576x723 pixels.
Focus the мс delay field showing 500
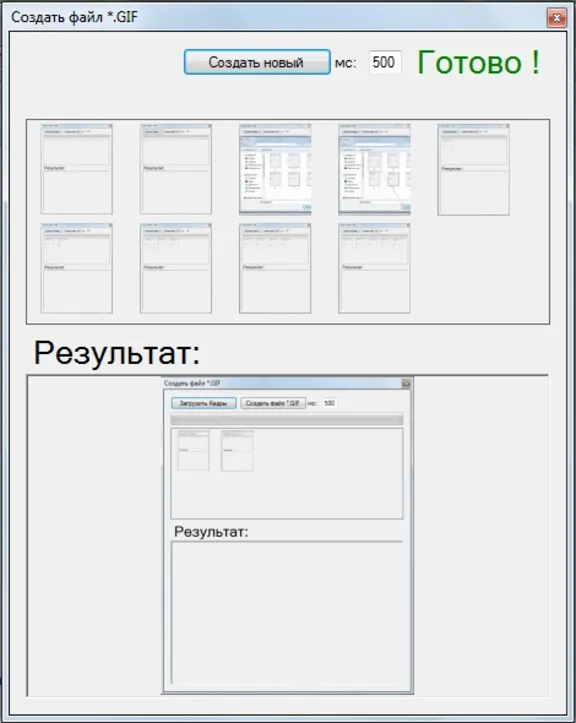click(x=385, y=62)
